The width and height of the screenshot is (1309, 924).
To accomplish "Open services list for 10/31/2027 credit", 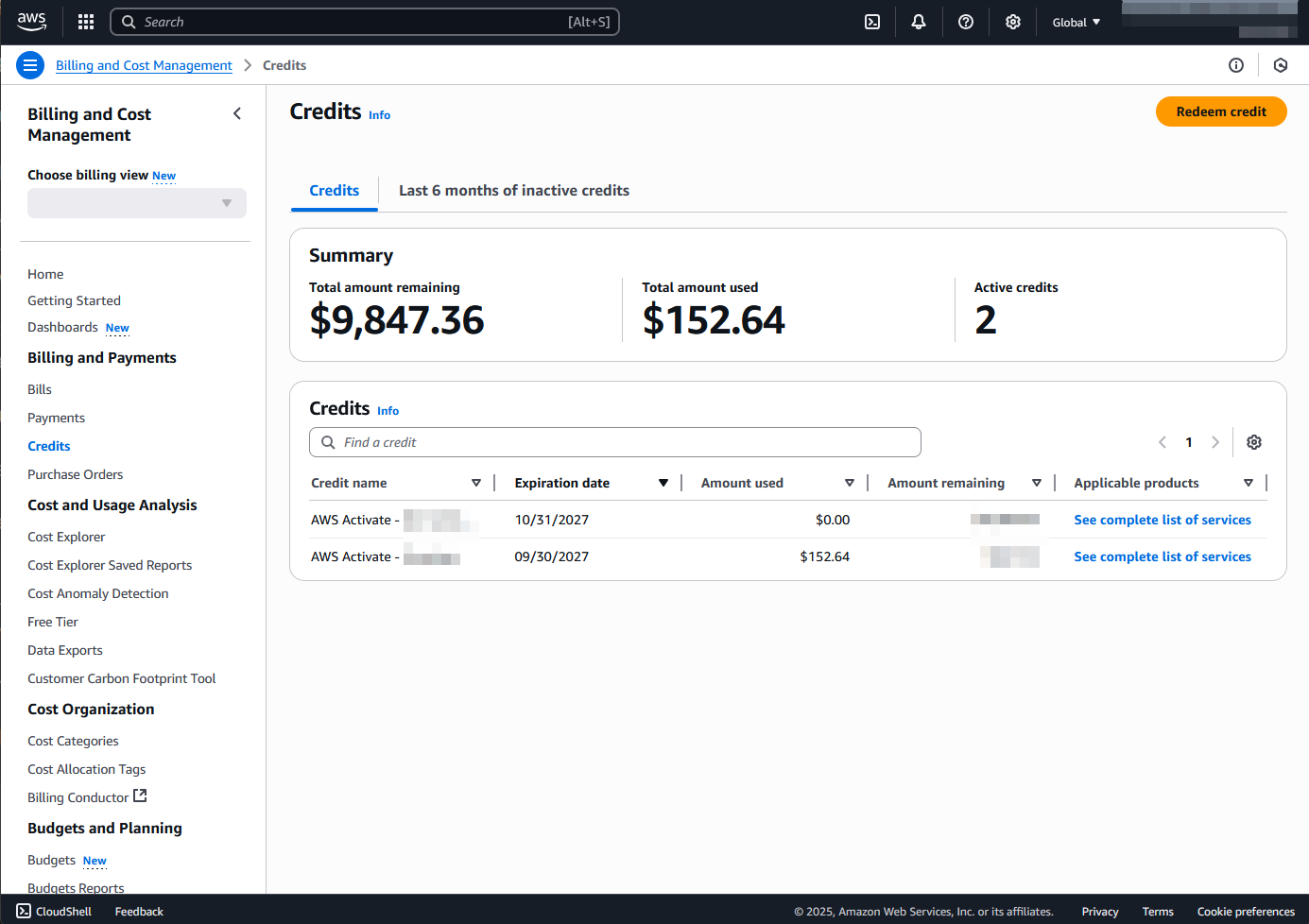I will [x=1163, y=520].
